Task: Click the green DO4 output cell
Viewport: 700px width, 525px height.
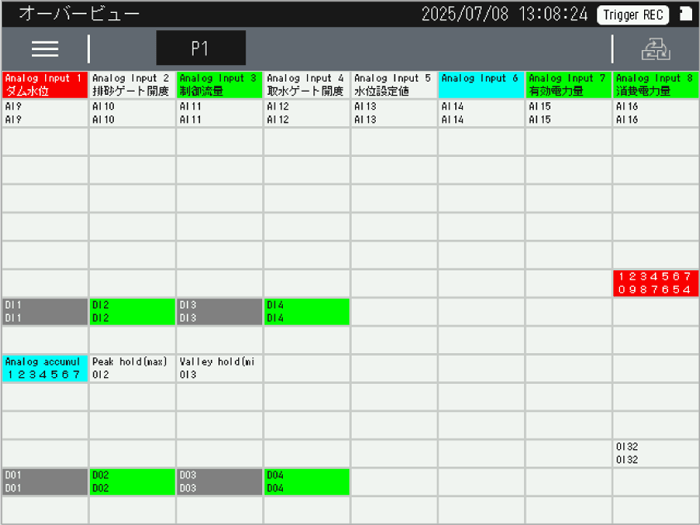Action: pos(307,482)
